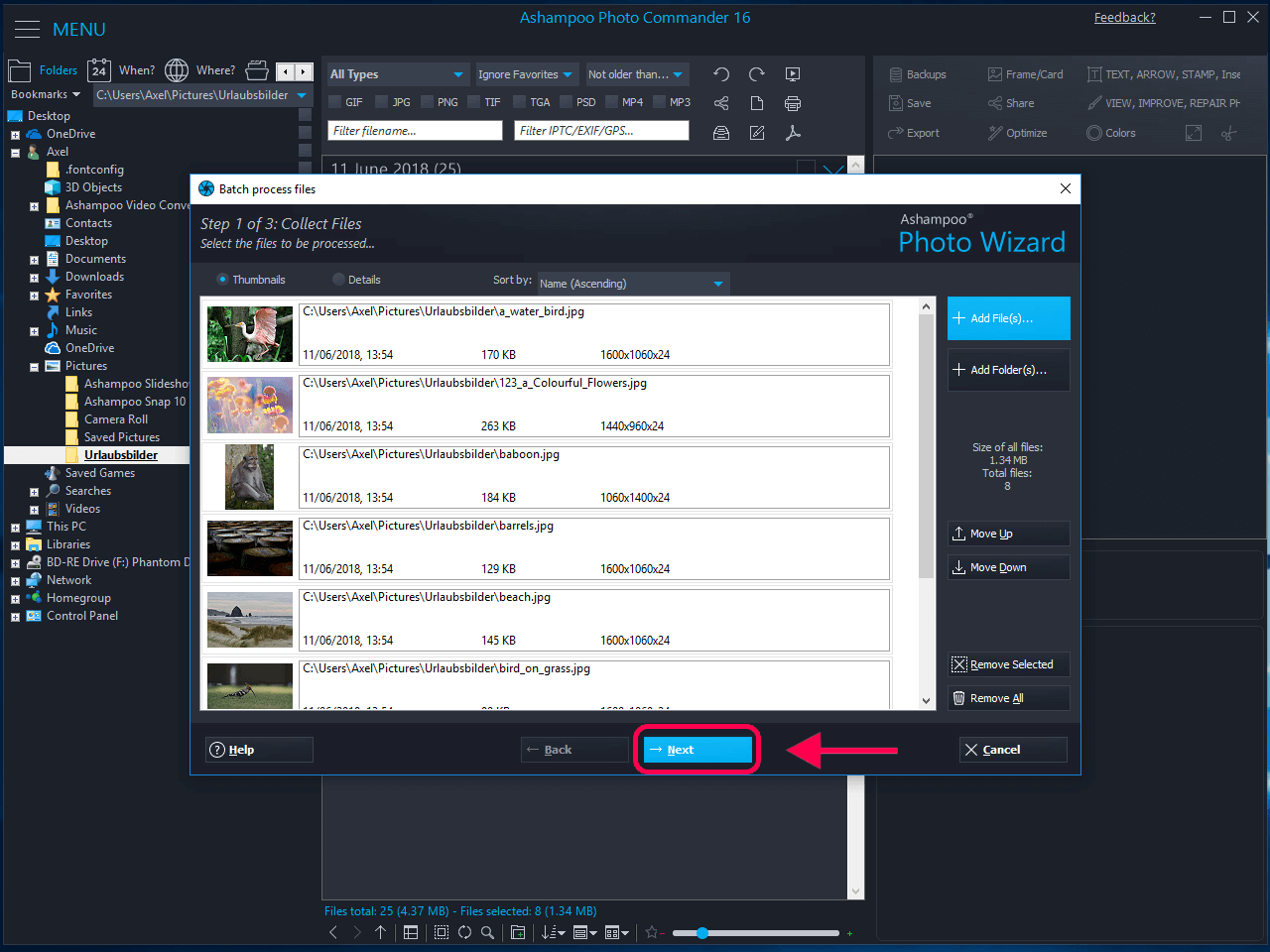The height and width of the screenshot is (952, 1270).
Task: Click the fullscreen expand icon near Colors
Action: coord(1194,133)
